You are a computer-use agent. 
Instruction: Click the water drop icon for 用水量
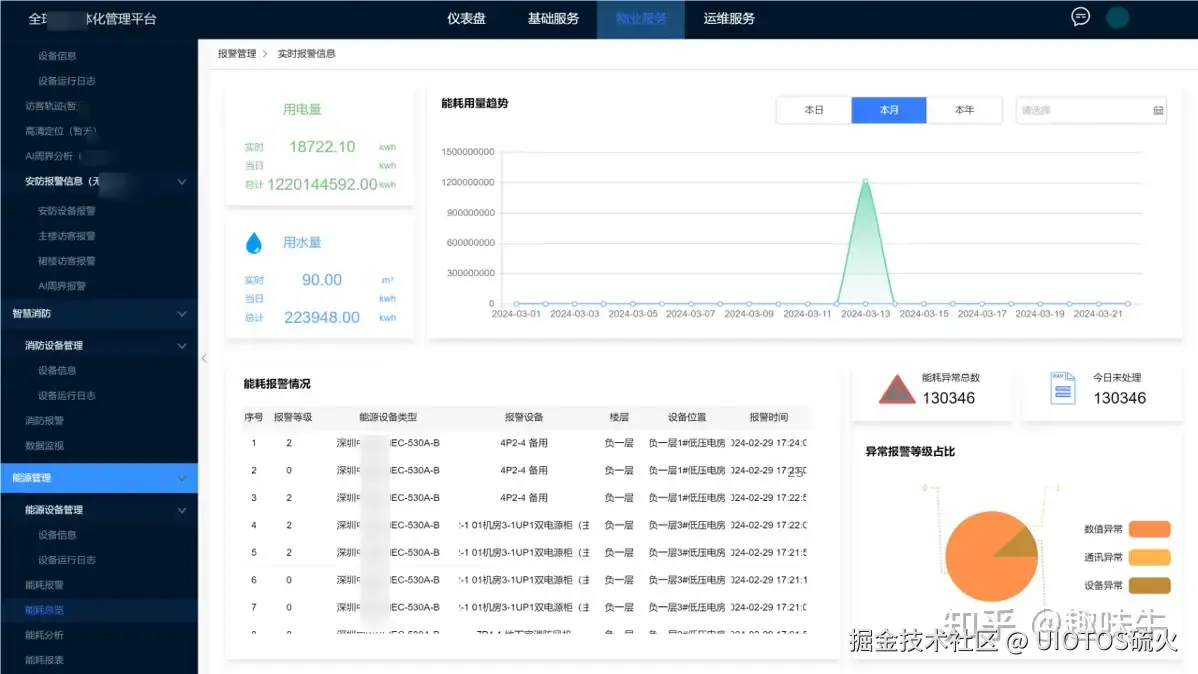(254, 242)
